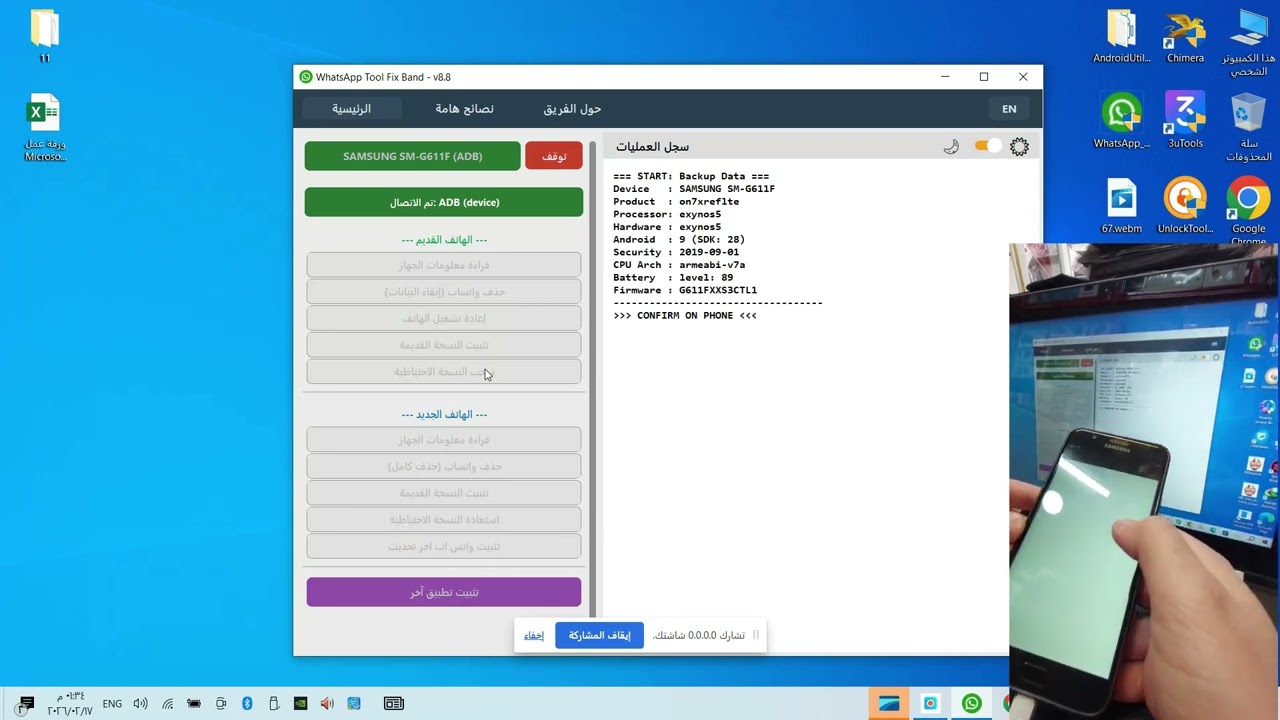
Task: Click the green ADB (device) connection status bar
Action: pyautogui.click(x=444, y=202)
